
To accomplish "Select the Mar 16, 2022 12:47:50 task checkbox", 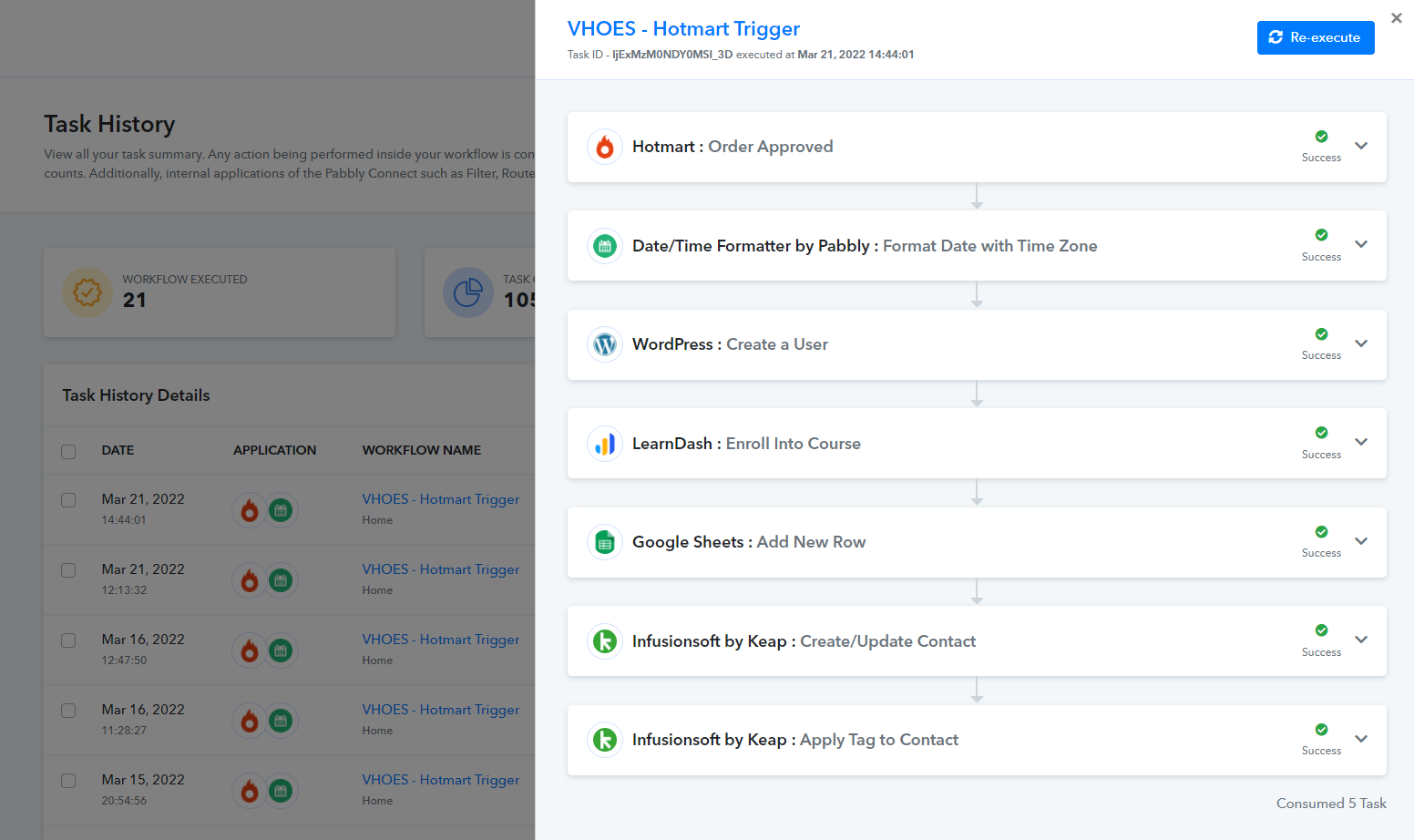I will 68,640.
